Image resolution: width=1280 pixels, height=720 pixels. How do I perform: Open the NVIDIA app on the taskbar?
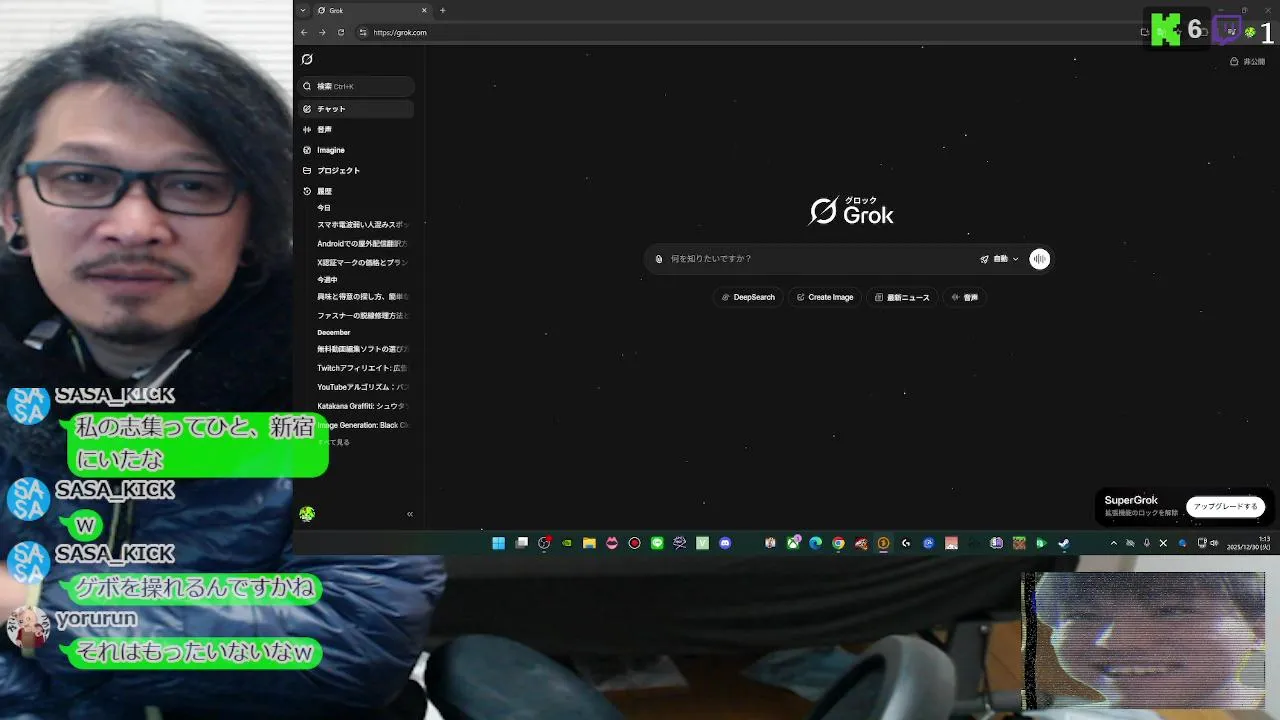click(567, 543)
